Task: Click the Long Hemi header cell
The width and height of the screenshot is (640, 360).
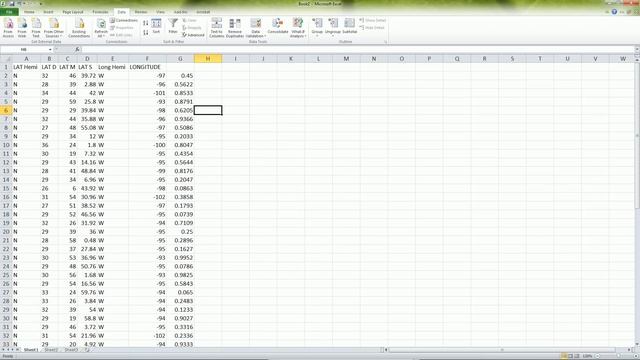Action: 112,67
